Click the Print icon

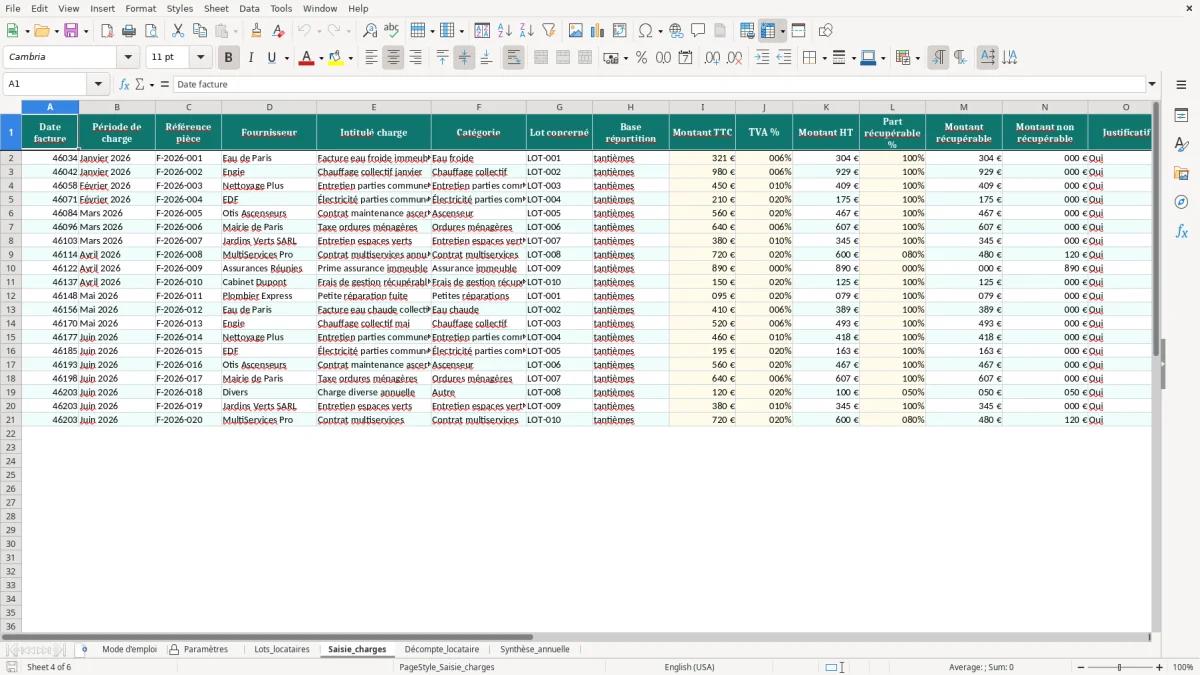point(129,31)
